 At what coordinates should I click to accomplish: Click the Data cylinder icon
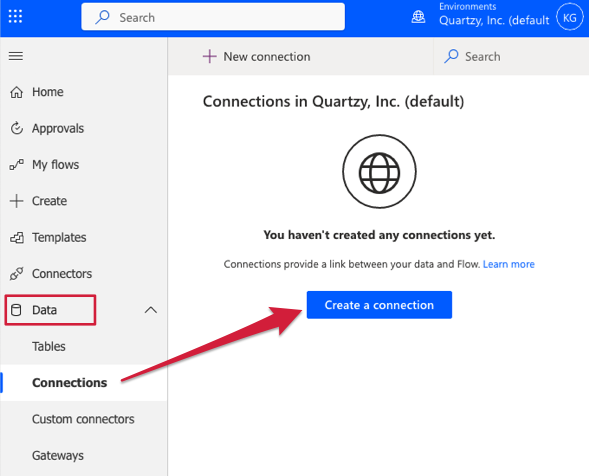click(16, 310)
